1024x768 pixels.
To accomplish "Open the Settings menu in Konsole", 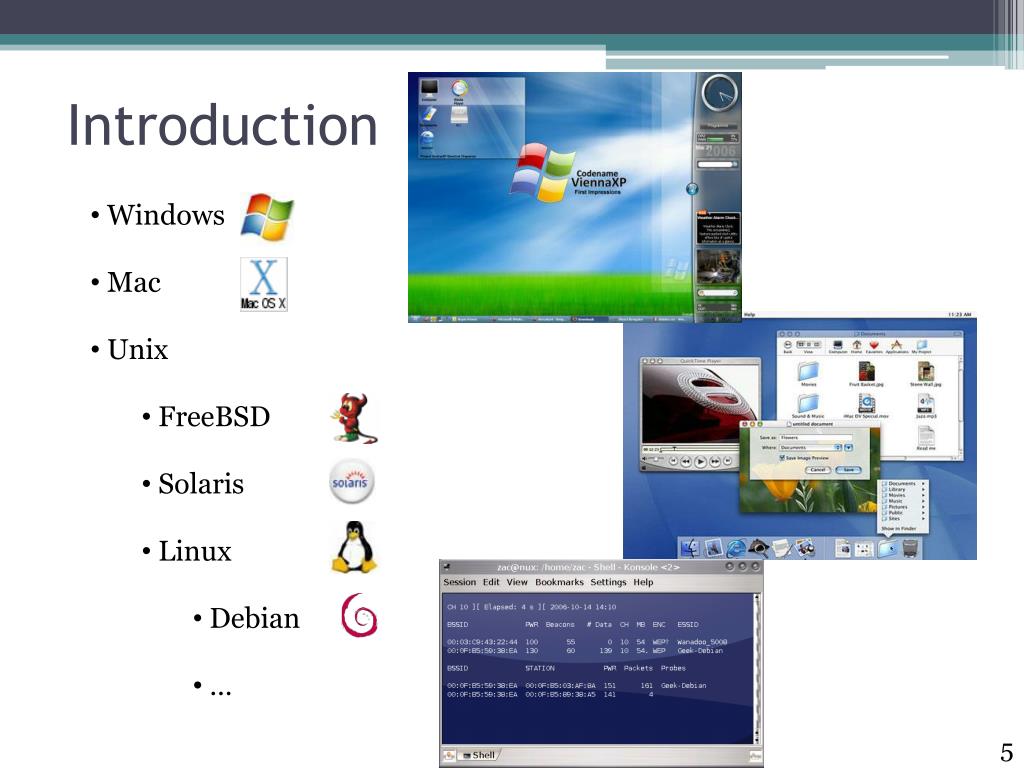I will [x=608, y=582].
